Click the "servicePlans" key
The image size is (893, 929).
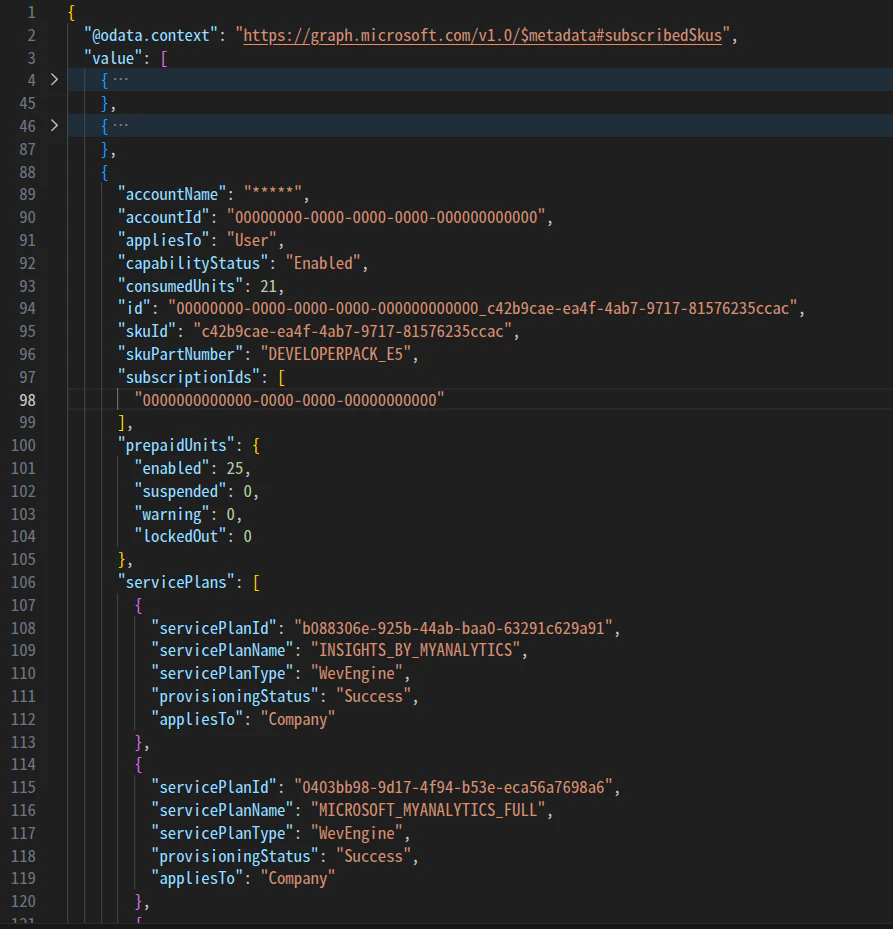click(176, 582)
